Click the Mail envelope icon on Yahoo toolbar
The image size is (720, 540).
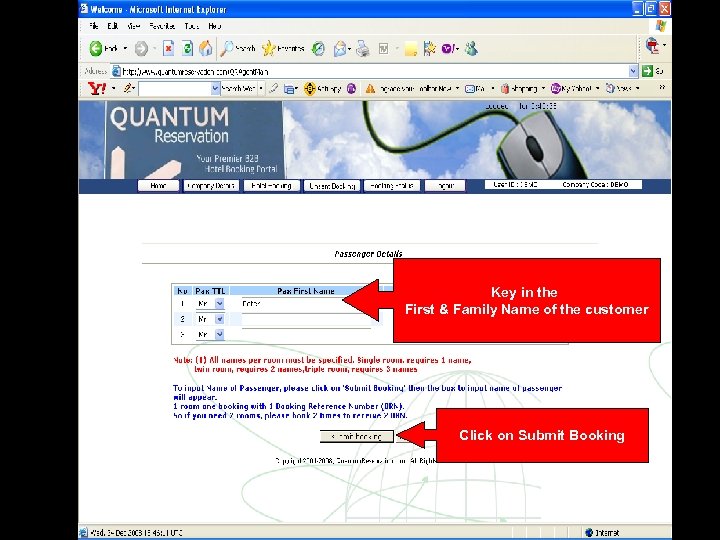[x=470, y=89]
